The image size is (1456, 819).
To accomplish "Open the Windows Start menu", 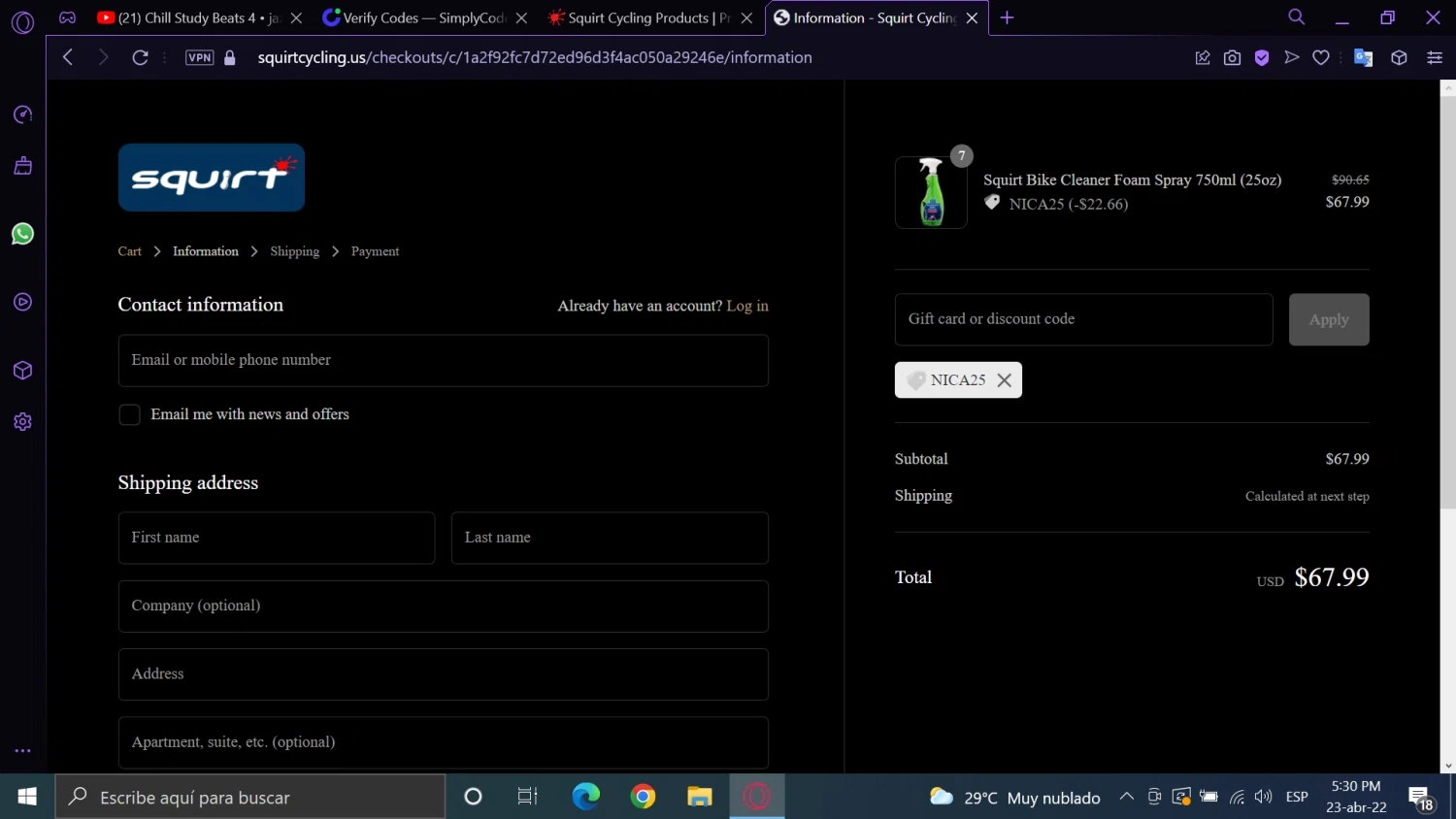I will point(27,797).
